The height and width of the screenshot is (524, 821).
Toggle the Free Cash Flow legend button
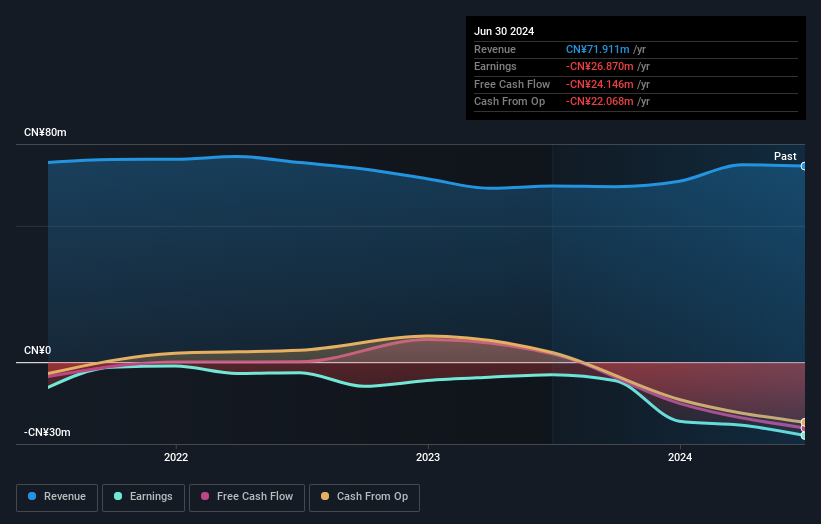click(x=247, y=497)
